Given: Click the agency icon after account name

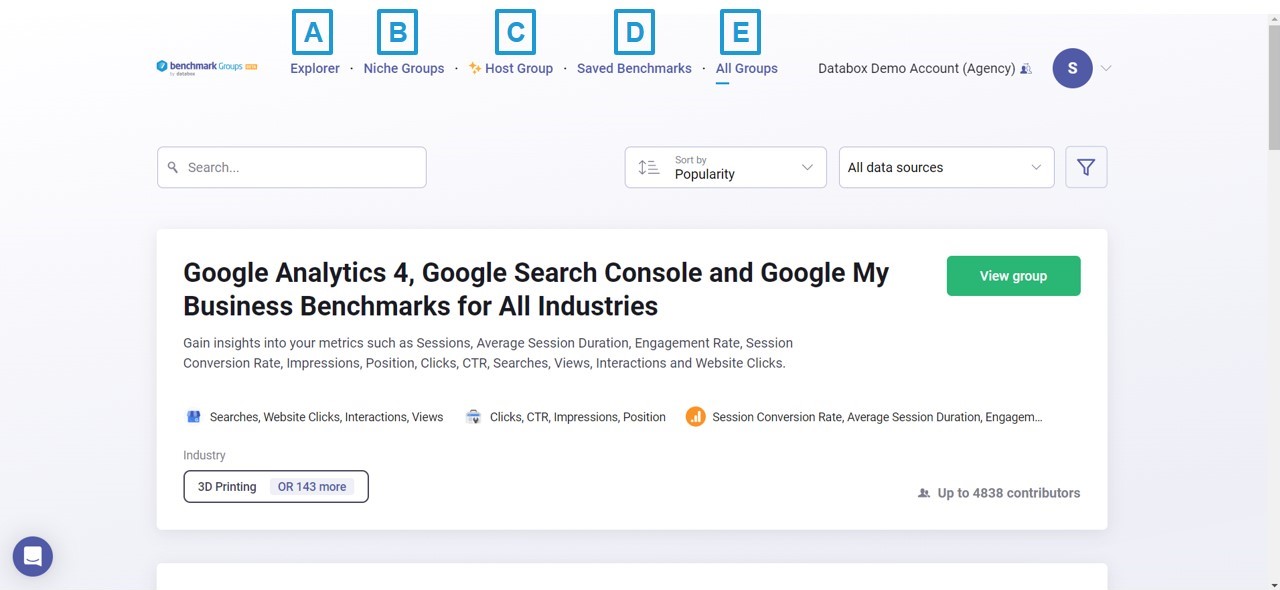Looking at the screenshot, I should 1026,68.
